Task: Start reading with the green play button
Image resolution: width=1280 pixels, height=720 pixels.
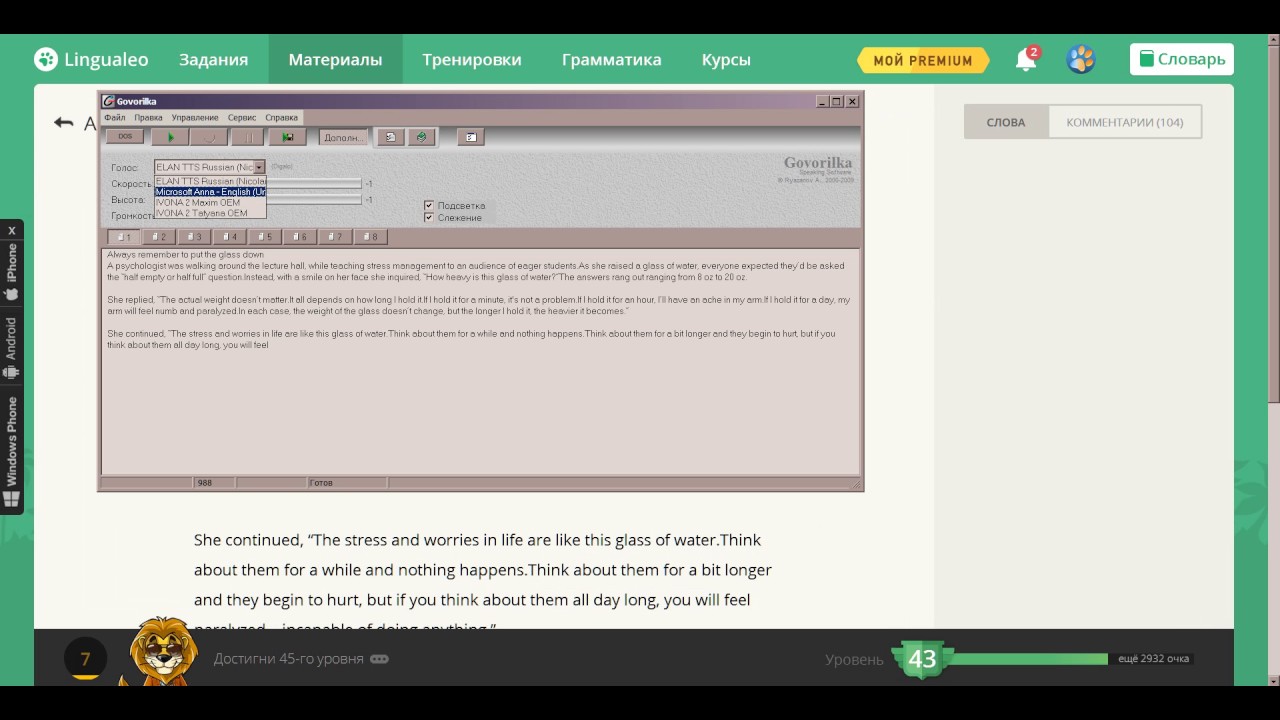Action: pyautogui.click(x=170, y=137)
